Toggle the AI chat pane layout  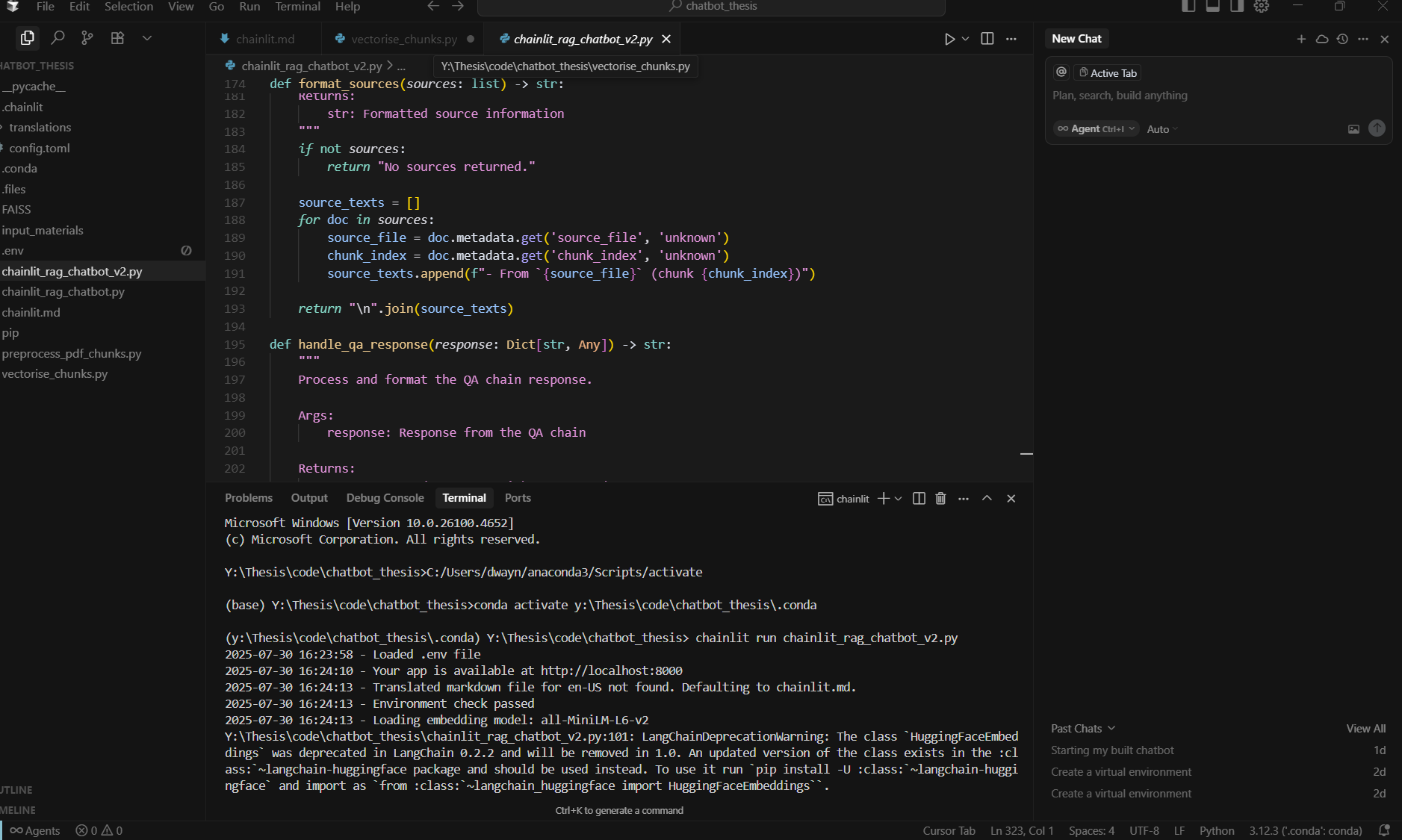(x=1237, y=7)
